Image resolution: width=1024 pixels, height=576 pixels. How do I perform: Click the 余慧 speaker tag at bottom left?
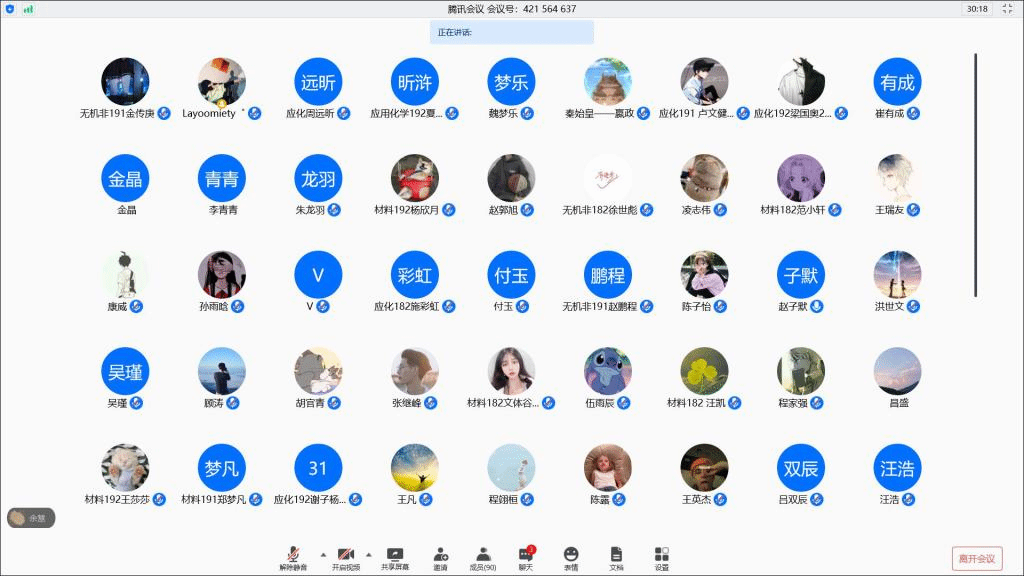click(31, 518)
